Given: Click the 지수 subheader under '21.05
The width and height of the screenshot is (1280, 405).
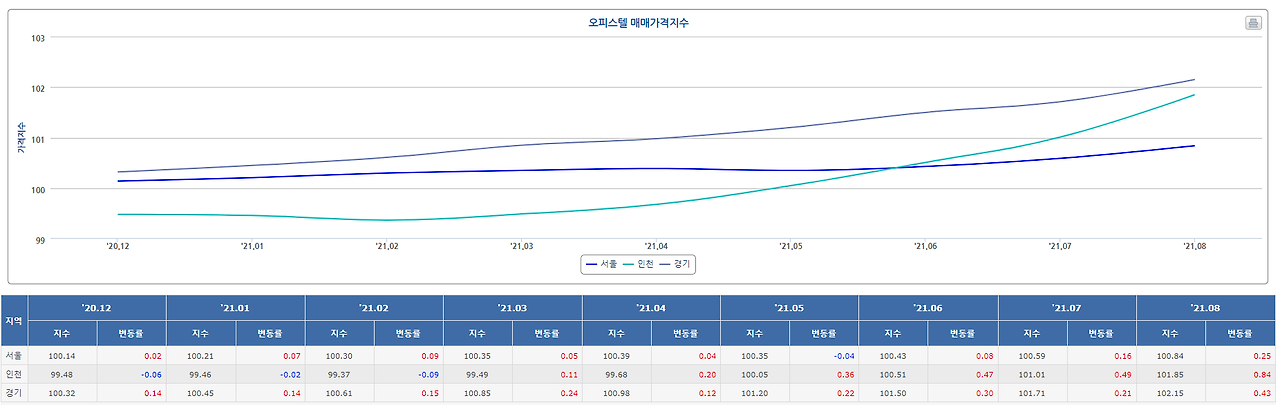Looking at the screenshot, I should click(x=755, y=333).
